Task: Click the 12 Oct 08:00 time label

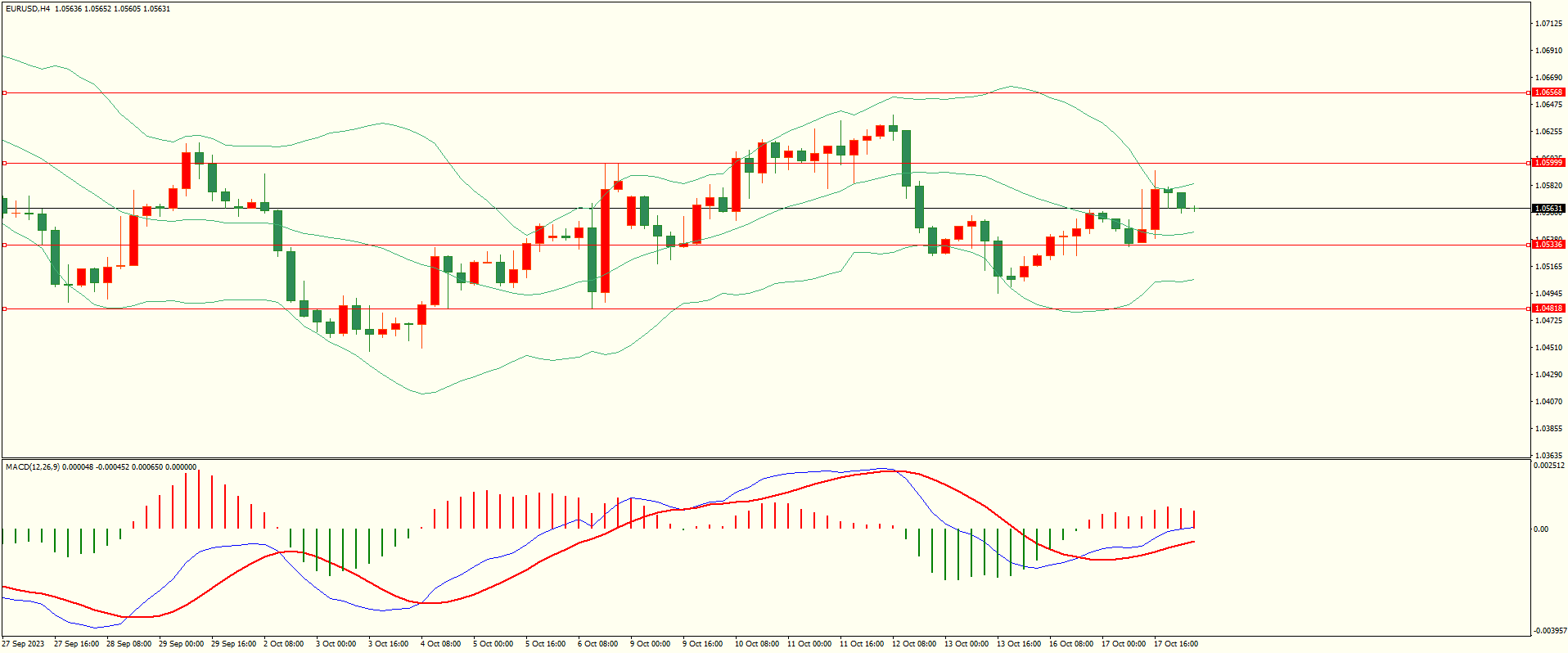Action: tap(914, 644)
